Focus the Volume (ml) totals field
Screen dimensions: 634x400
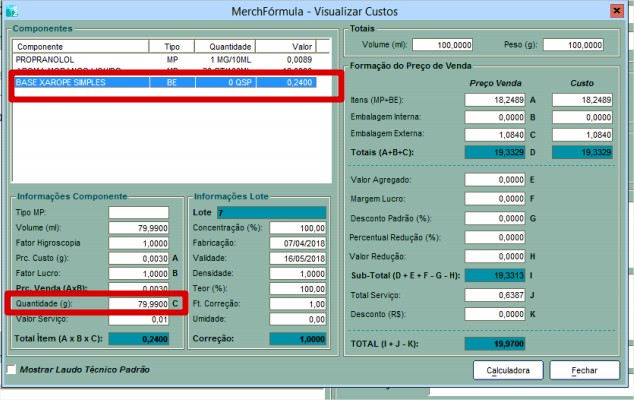442,45
